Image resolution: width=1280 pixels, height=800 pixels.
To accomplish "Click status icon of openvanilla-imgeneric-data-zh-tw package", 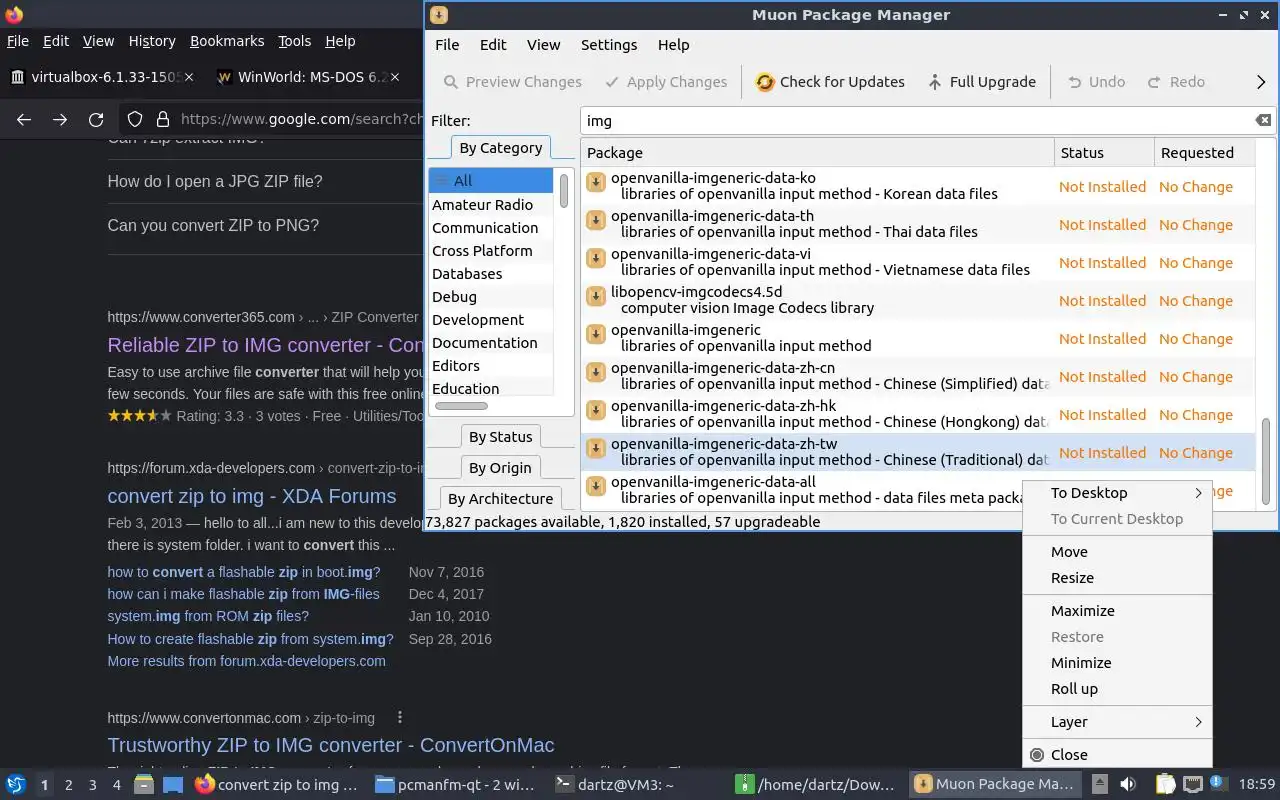I will point(595,448).
